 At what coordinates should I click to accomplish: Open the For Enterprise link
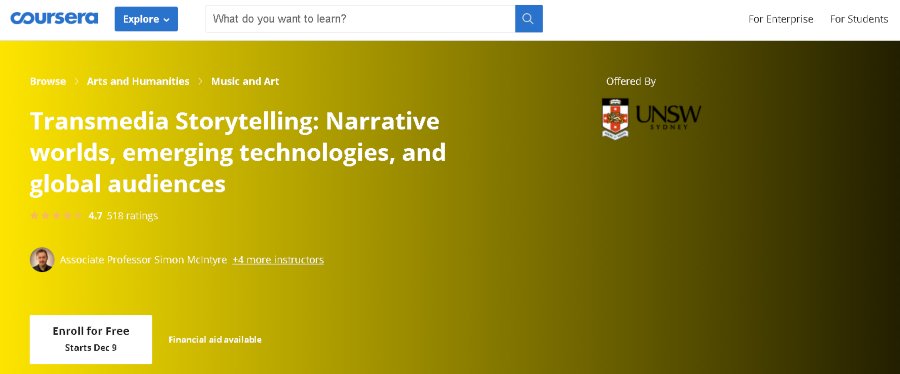click(781, 19)
